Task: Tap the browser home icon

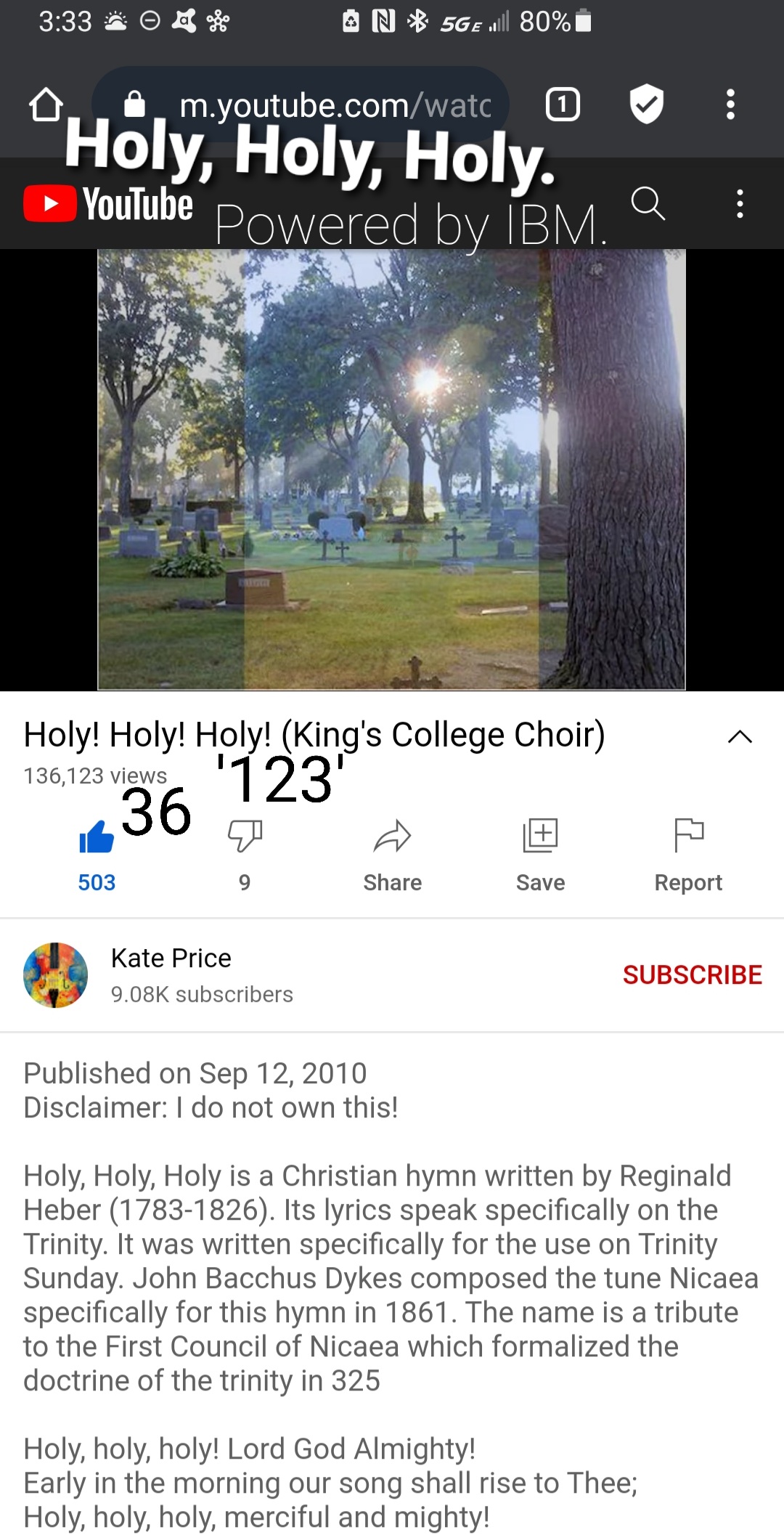Action: [x=46, y=105]
